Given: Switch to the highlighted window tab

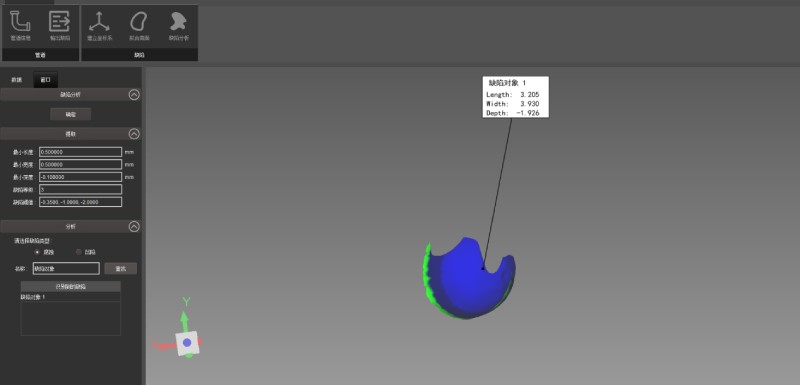Looking at the screenshot, I should 45,80.
